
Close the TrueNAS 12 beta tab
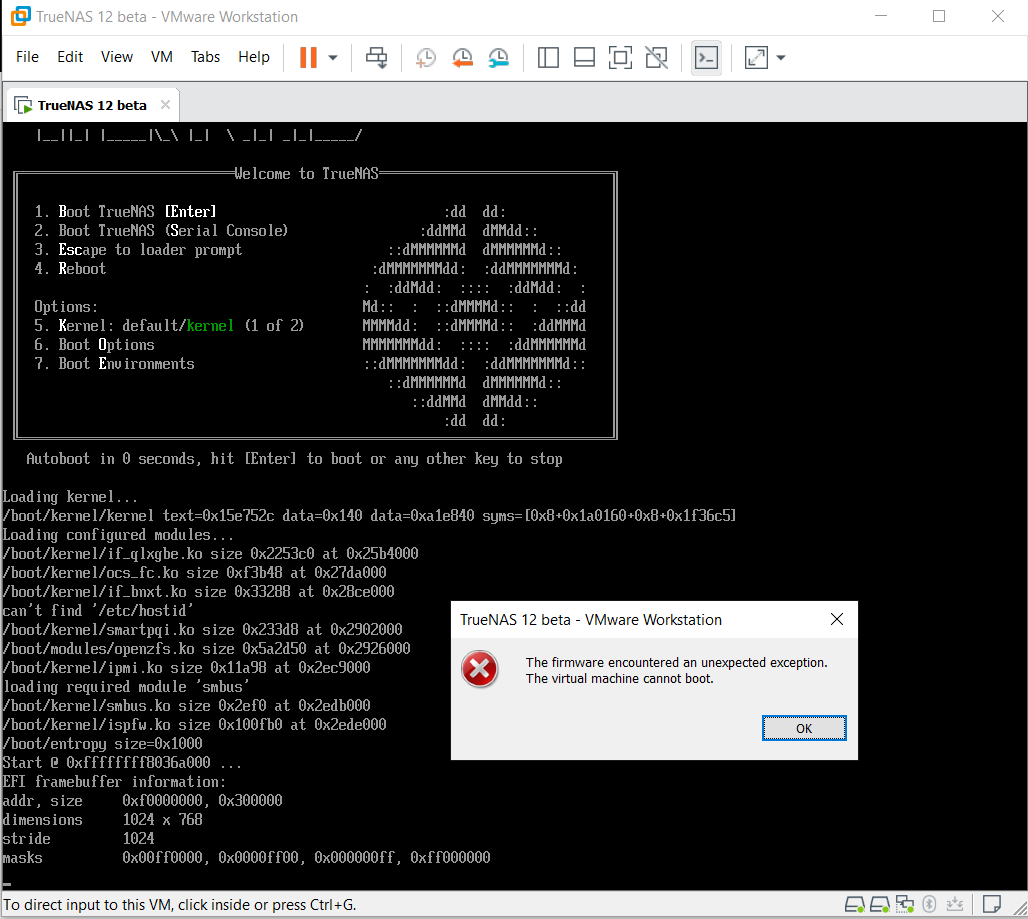pyautogui.click(x=165, y=105)
